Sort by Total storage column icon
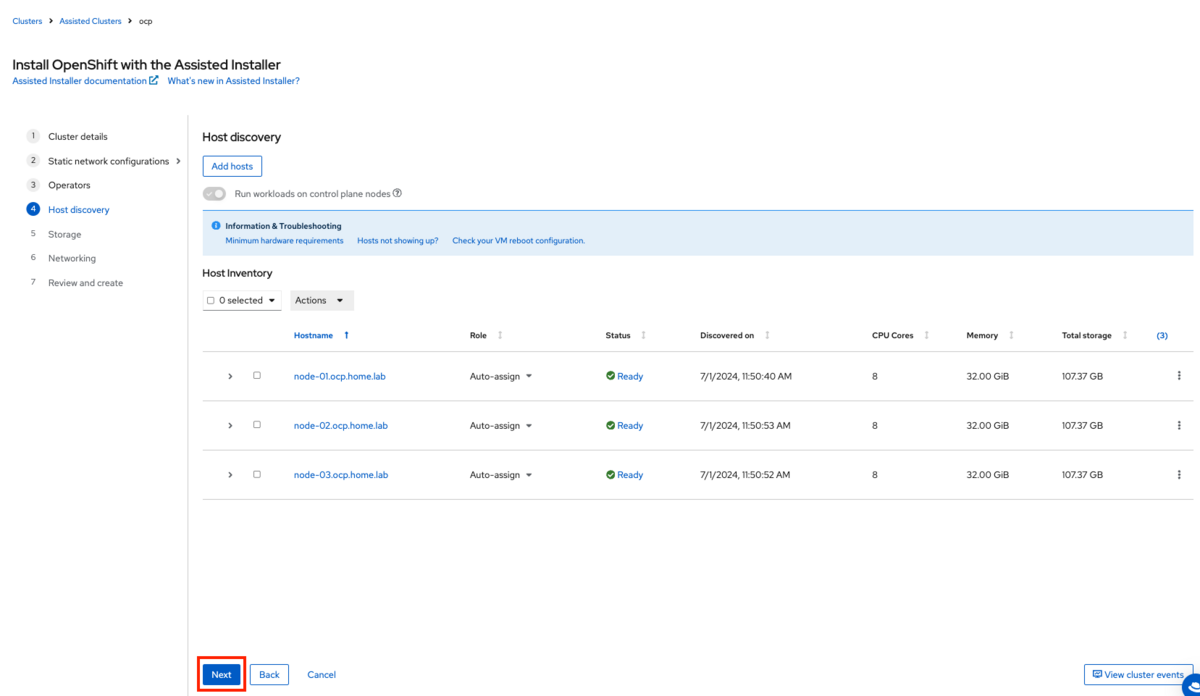 tap(1125, 336)
